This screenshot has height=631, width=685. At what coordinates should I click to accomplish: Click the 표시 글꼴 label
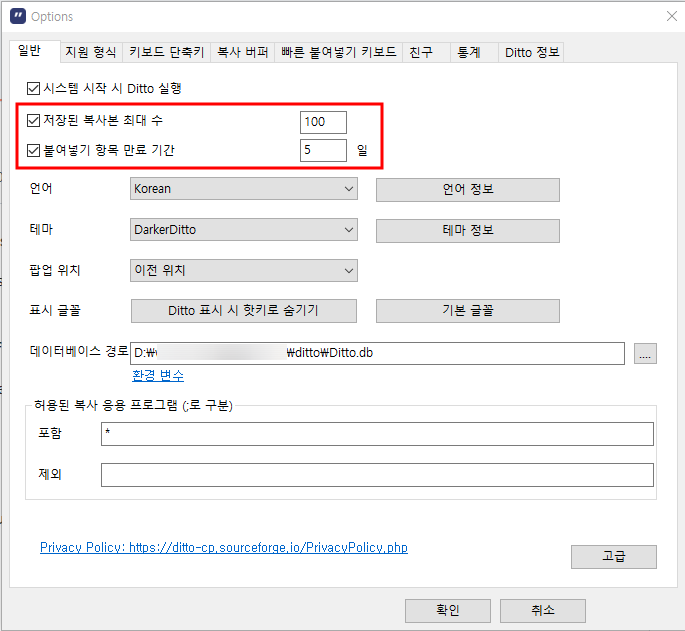point(55,311)
